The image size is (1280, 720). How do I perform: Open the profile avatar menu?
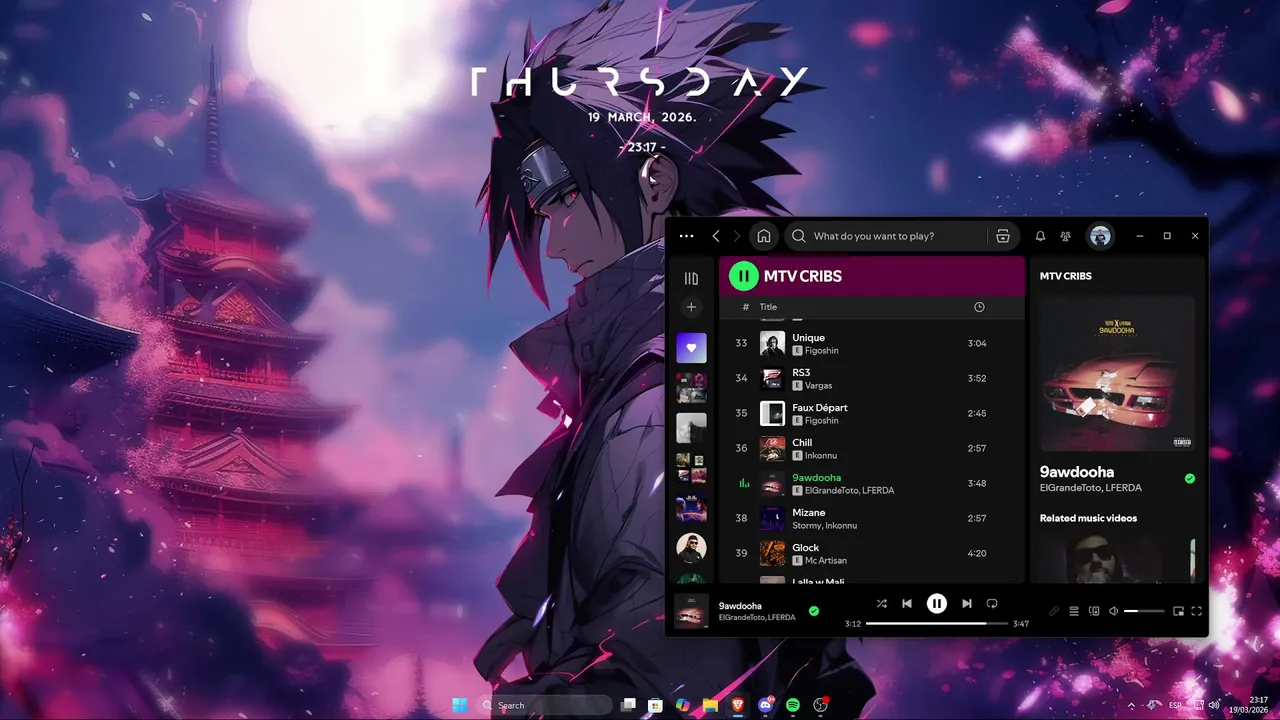pos(1101,236)
